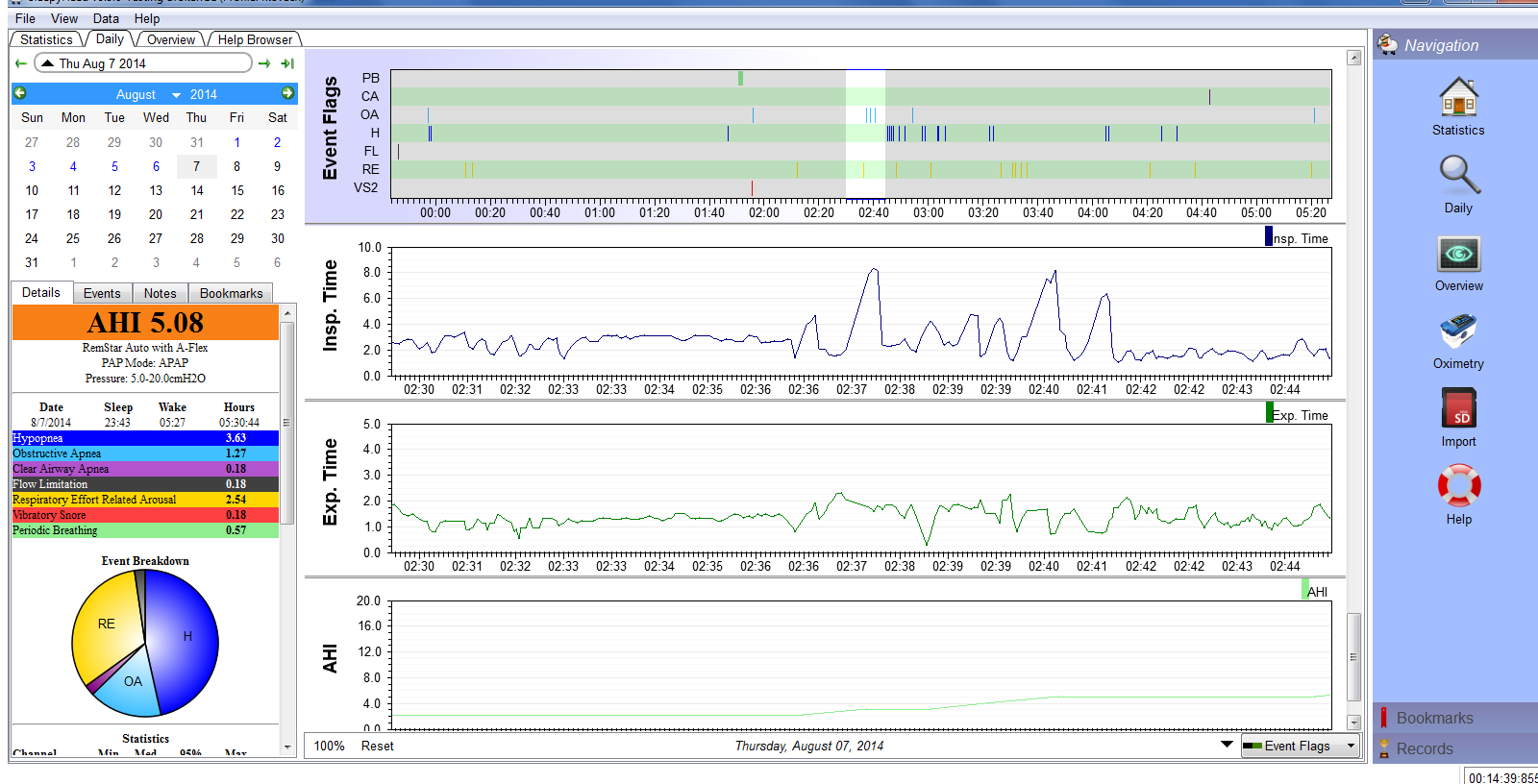Click the Records icon in sidebar
Screen dimensions: 1538x784
point(1384,748)
